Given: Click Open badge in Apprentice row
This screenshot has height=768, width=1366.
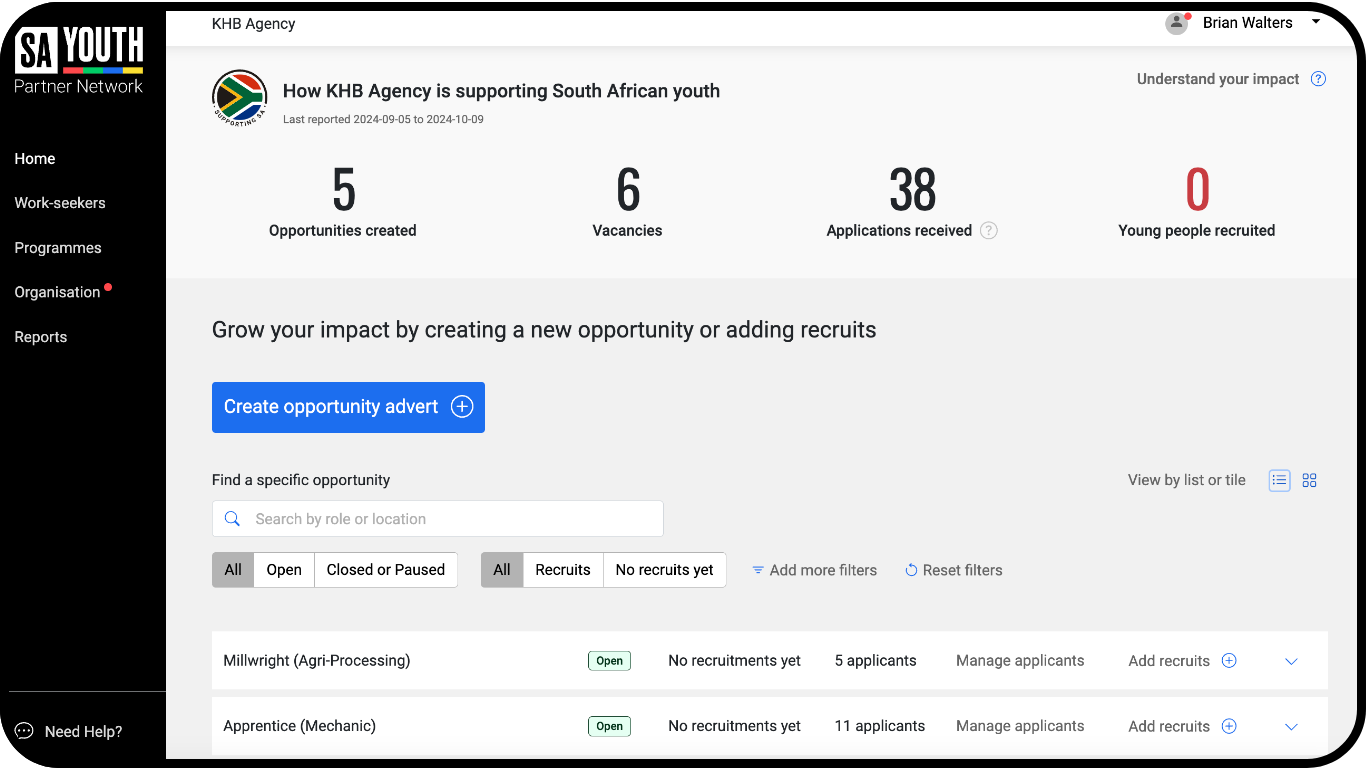Looking at the screenshot, I should click(609, 727).
